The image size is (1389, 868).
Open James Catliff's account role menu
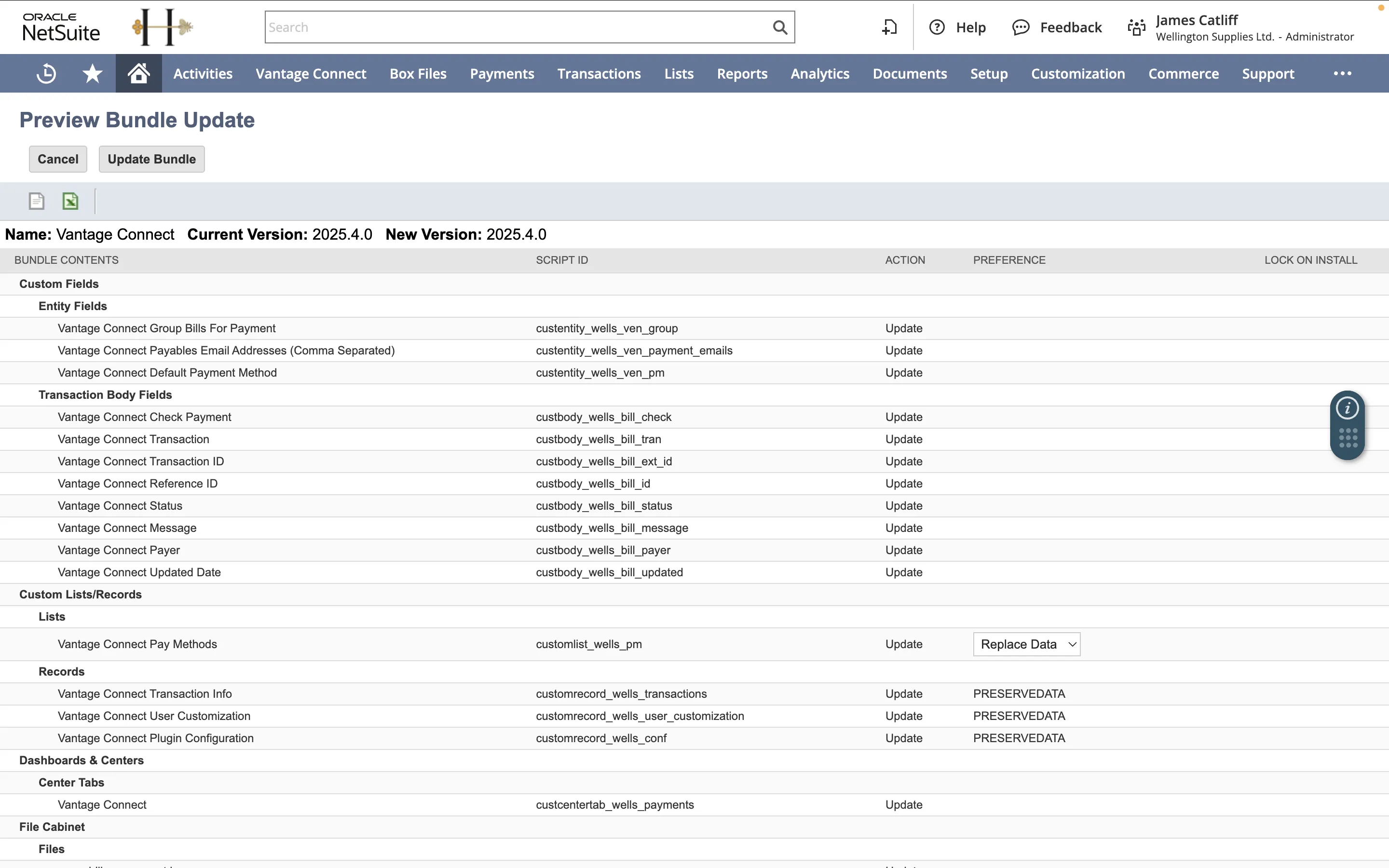[x=1255, y=27]
